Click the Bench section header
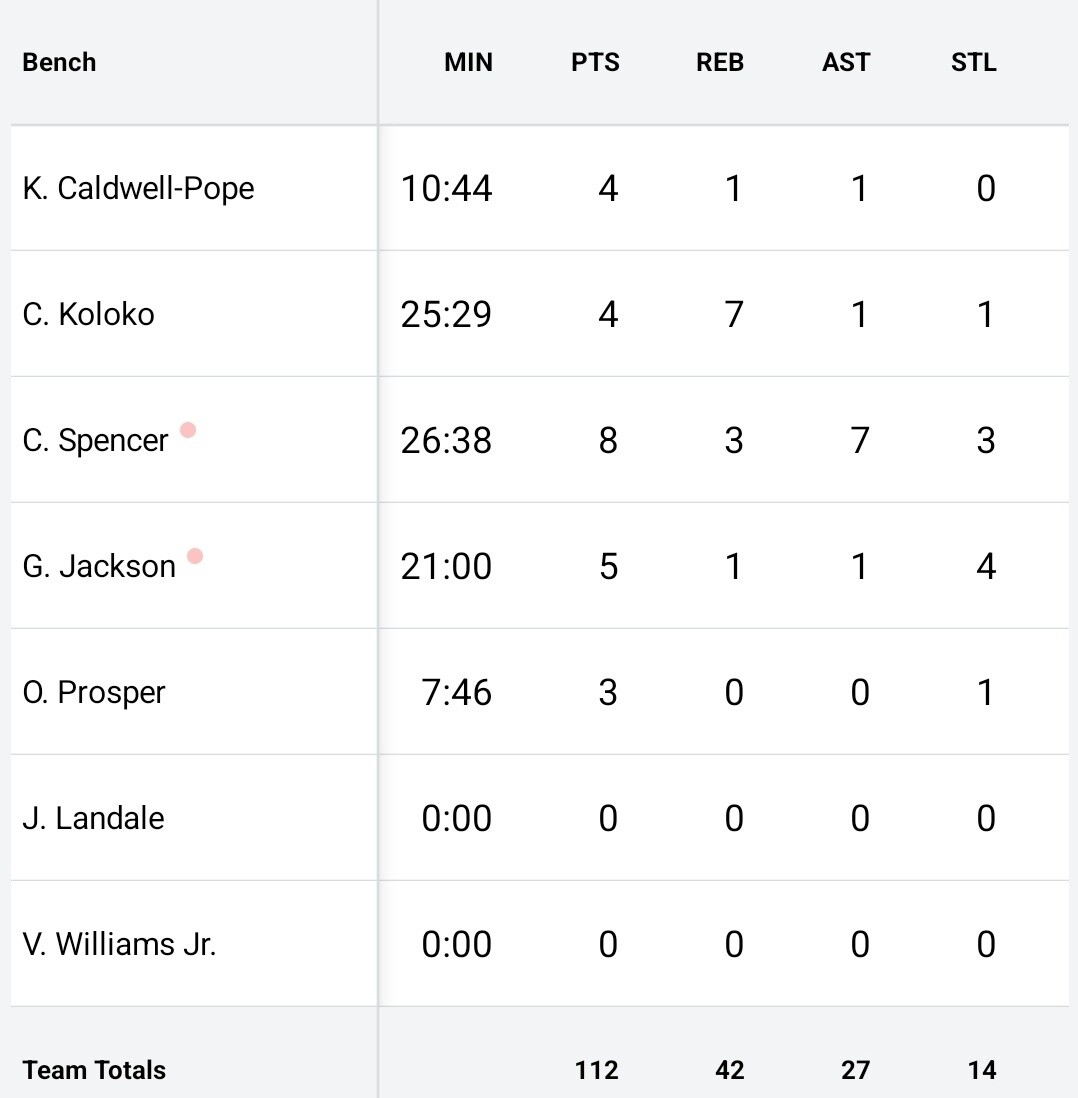The height and width of the screenshot is (1098, 1078). pyautogui.click(x=59, y=62)
